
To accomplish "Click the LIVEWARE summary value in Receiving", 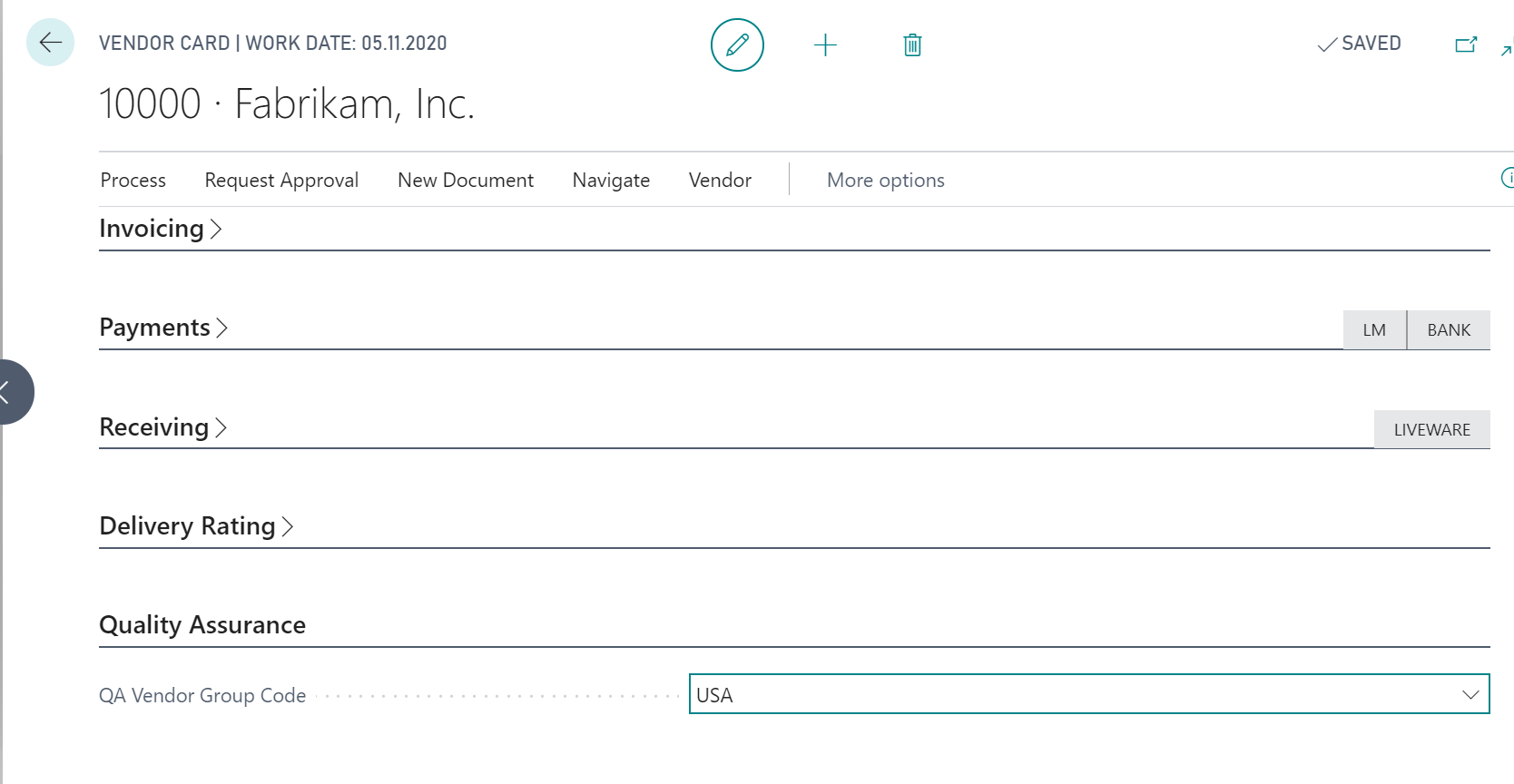I will (1432, 429).
